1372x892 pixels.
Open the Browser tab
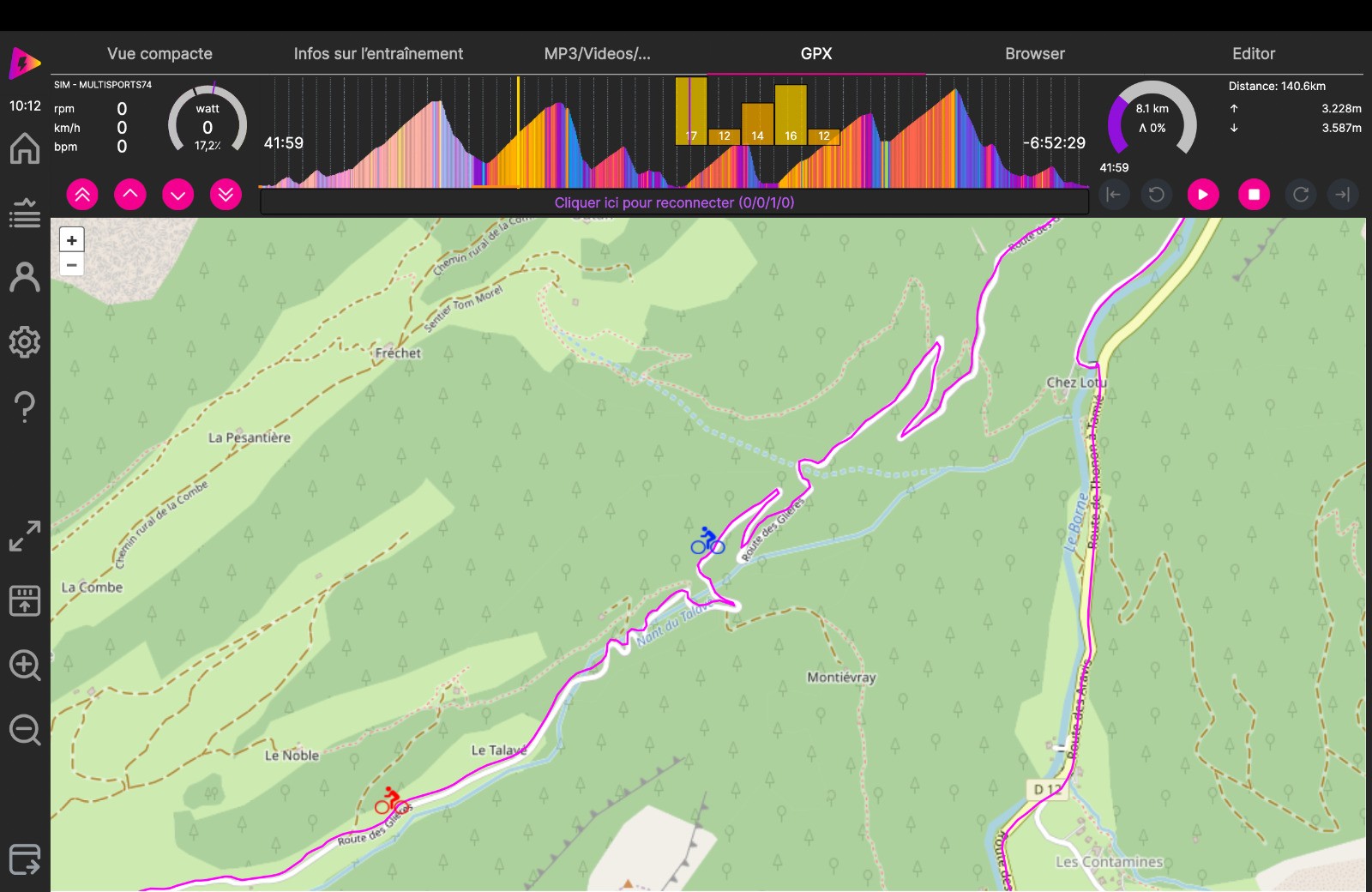pyautogui.click(x=1034, y=53)
